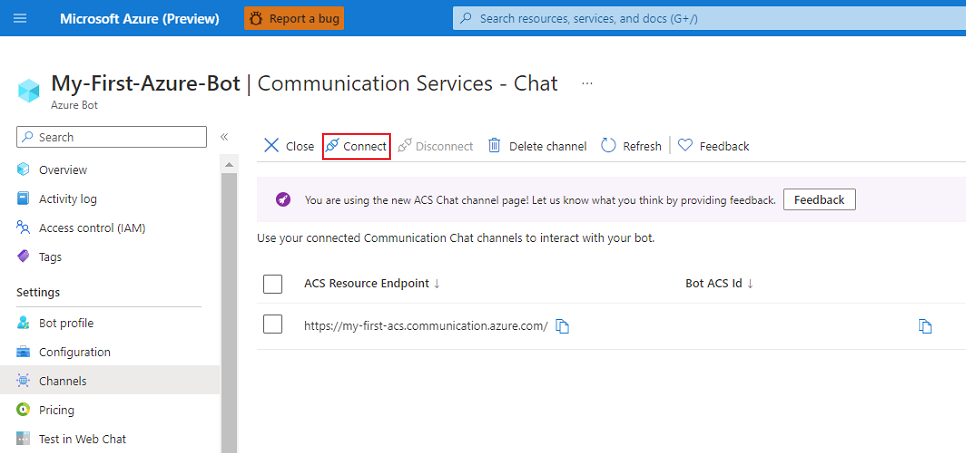Sort by Bot ACS Id column
Viewport: 966px width, 453px height.
click(720, 284)
